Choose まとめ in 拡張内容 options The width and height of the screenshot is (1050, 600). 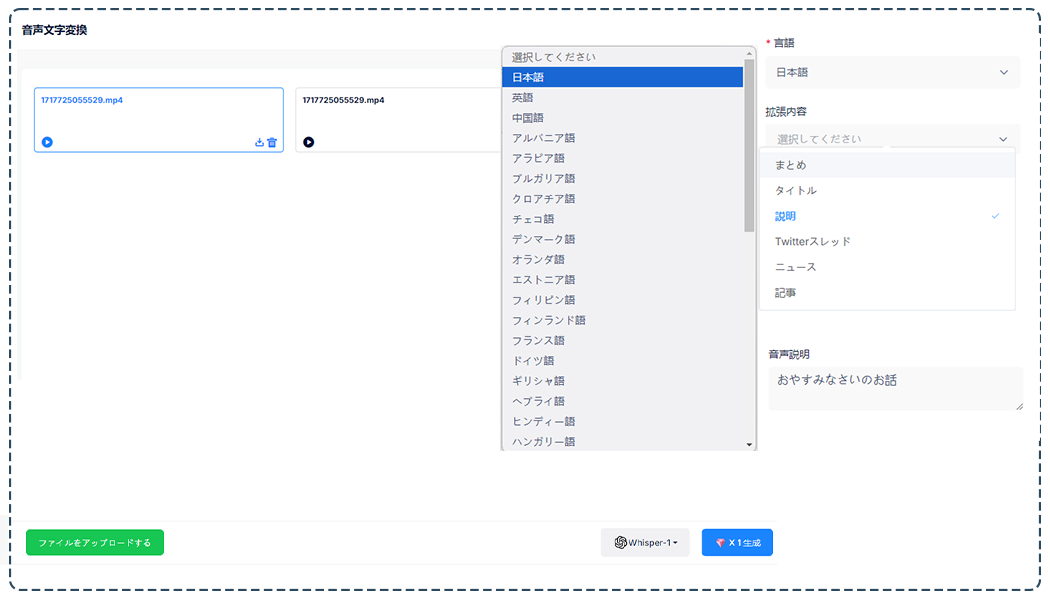[x=887, y=165]
